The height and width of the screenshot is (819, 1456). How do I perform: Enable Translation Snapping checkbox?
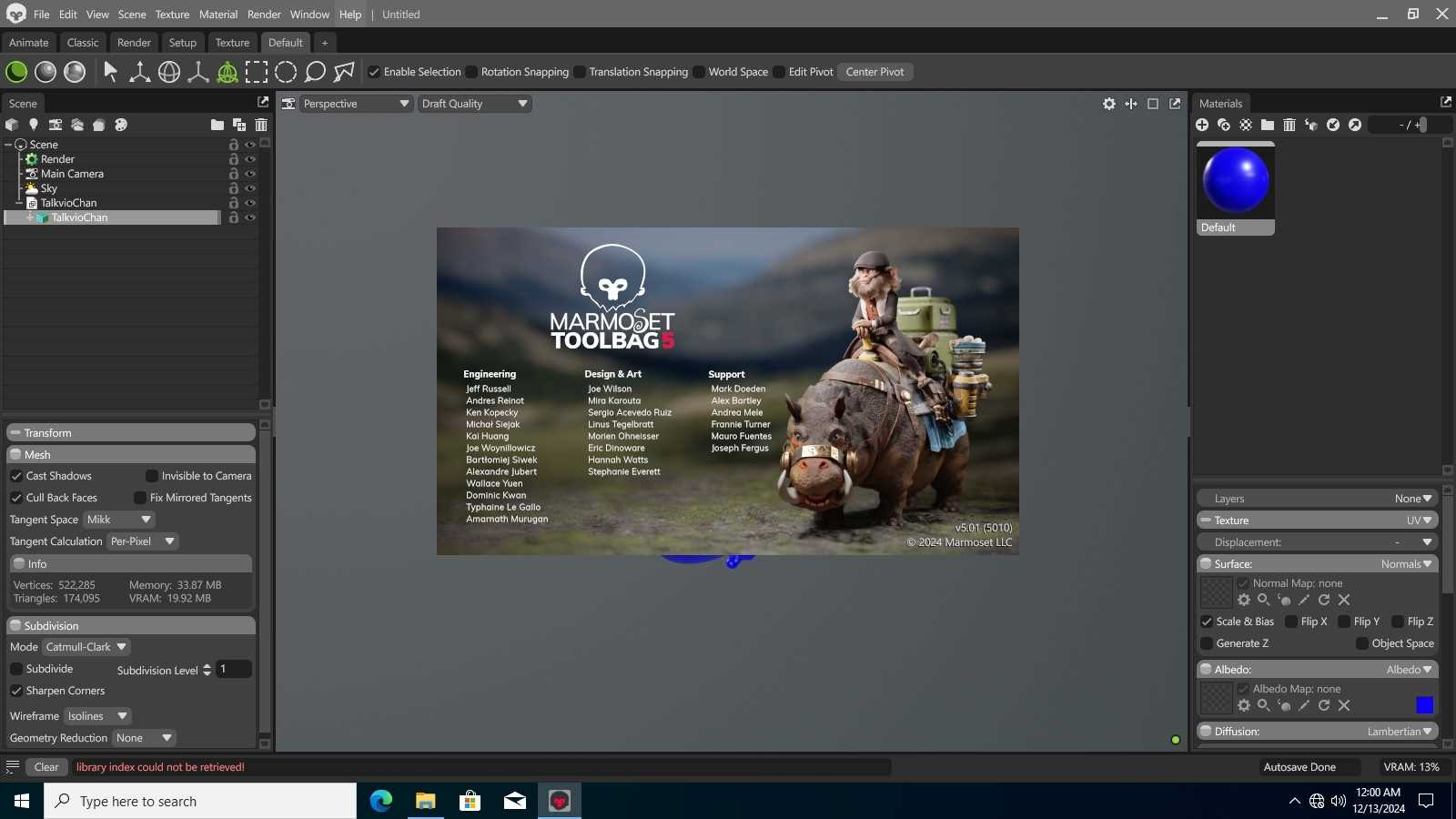[x=580, y=72]
